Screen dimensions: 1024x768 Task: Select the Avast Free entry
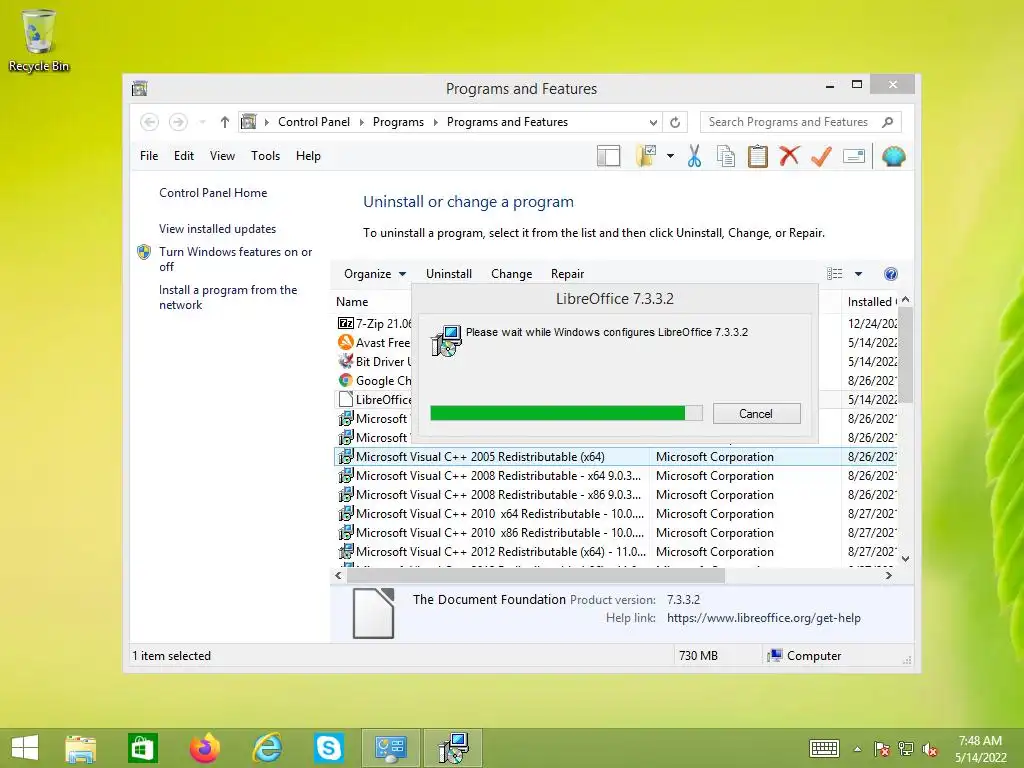[x=374, y=342]
